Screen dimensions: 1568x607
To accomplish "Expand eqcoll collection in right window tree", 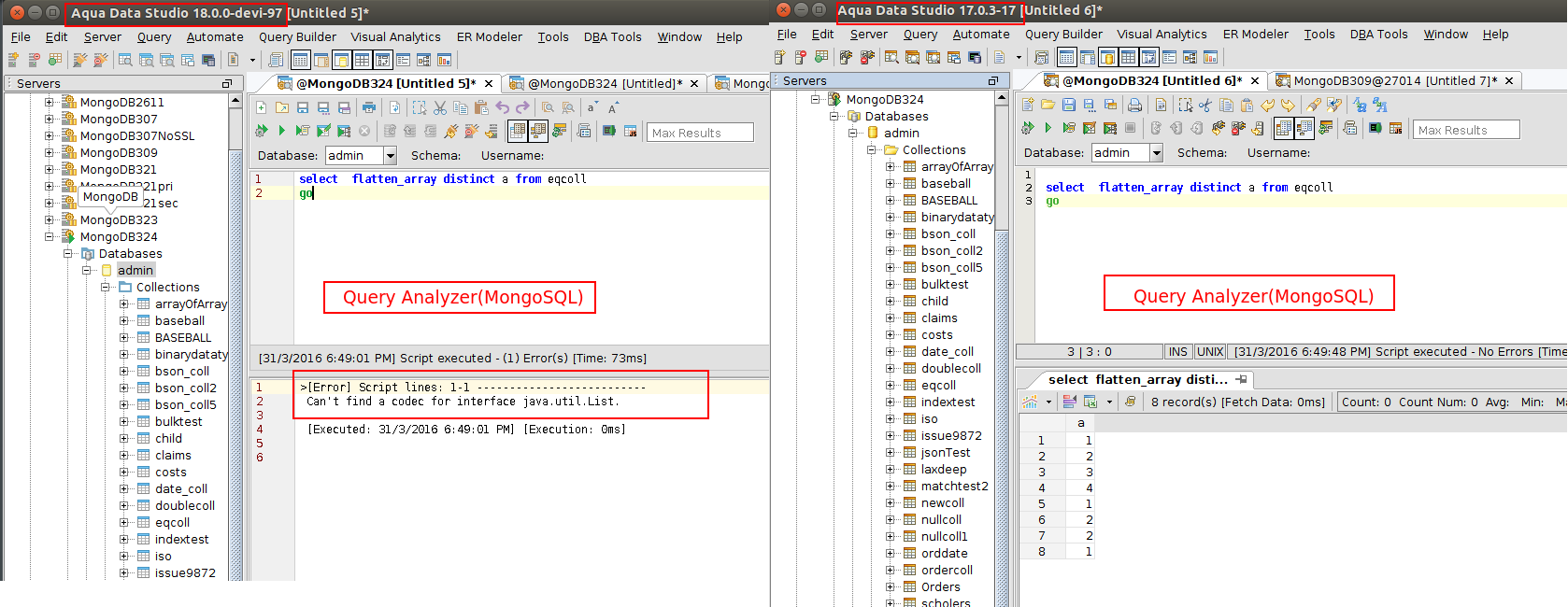I will 891,386.
